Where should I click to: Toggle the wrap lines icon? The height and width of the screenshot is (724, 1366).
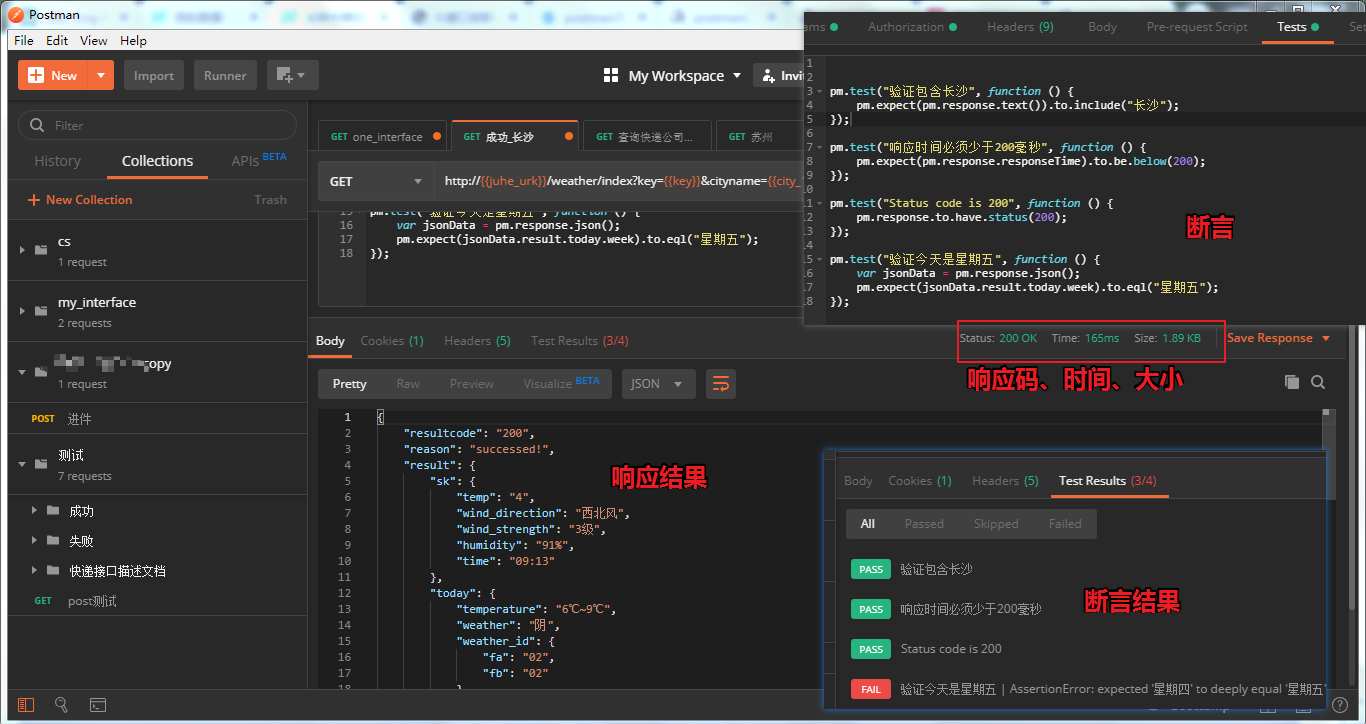[721, 383]
